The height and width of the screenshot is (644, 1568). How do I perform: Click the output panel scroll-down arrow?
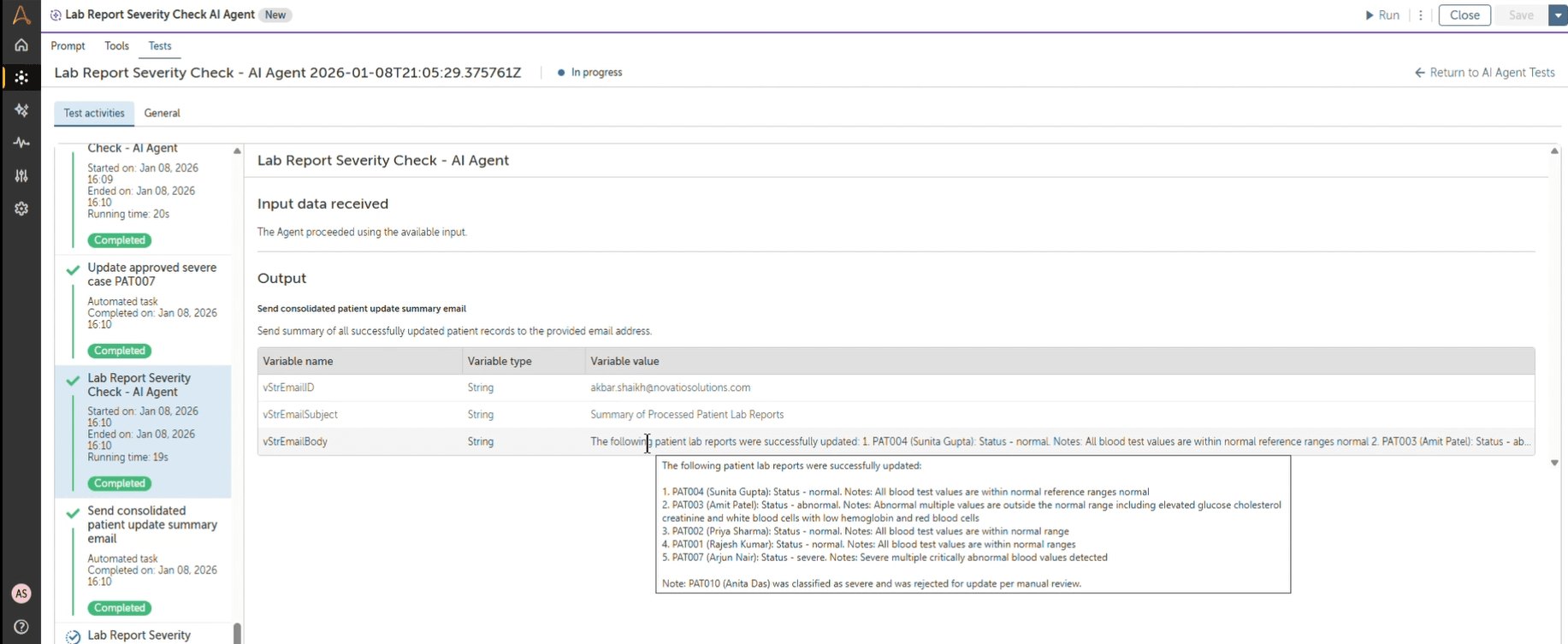click(1554, 463)
